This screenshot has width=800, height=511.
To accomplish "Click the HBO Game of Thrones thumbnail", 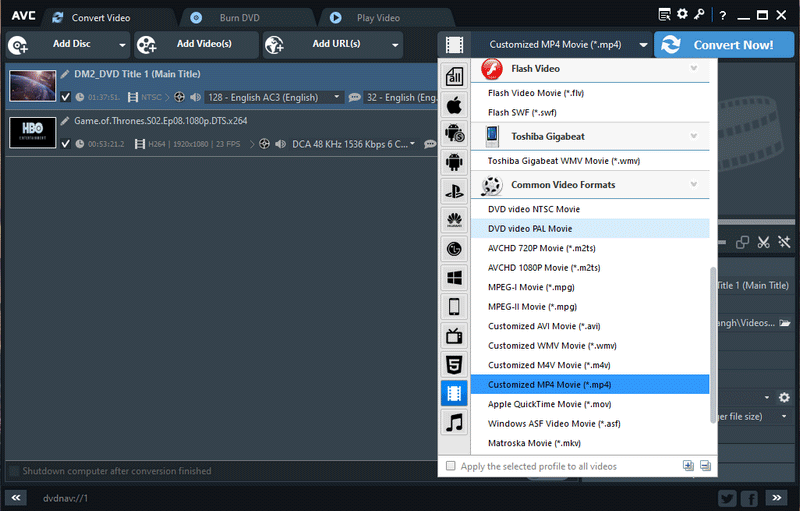I will click(33, 132).
